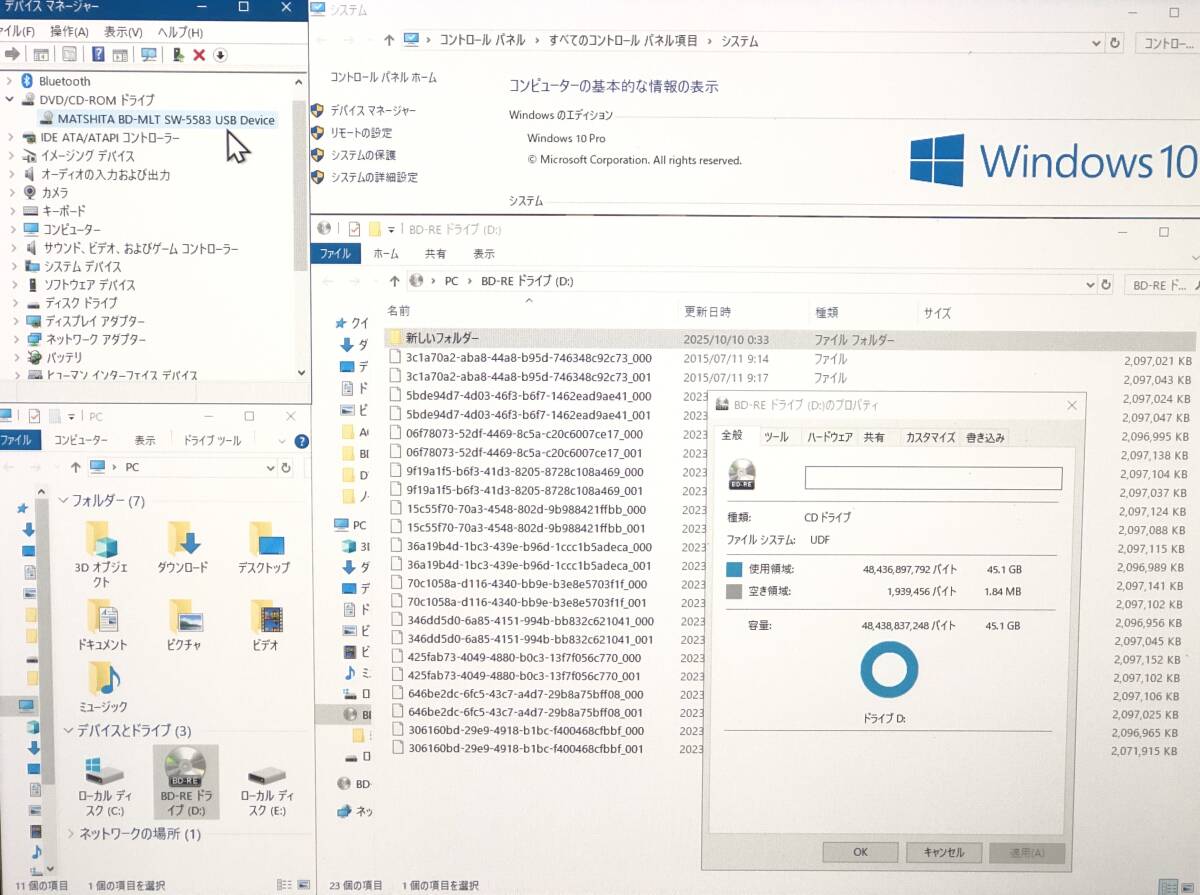Open the 操作(A) menu in Device Manager
Image resolution: width=1200 pixels, height=895 pixels.
pos(69,32)
